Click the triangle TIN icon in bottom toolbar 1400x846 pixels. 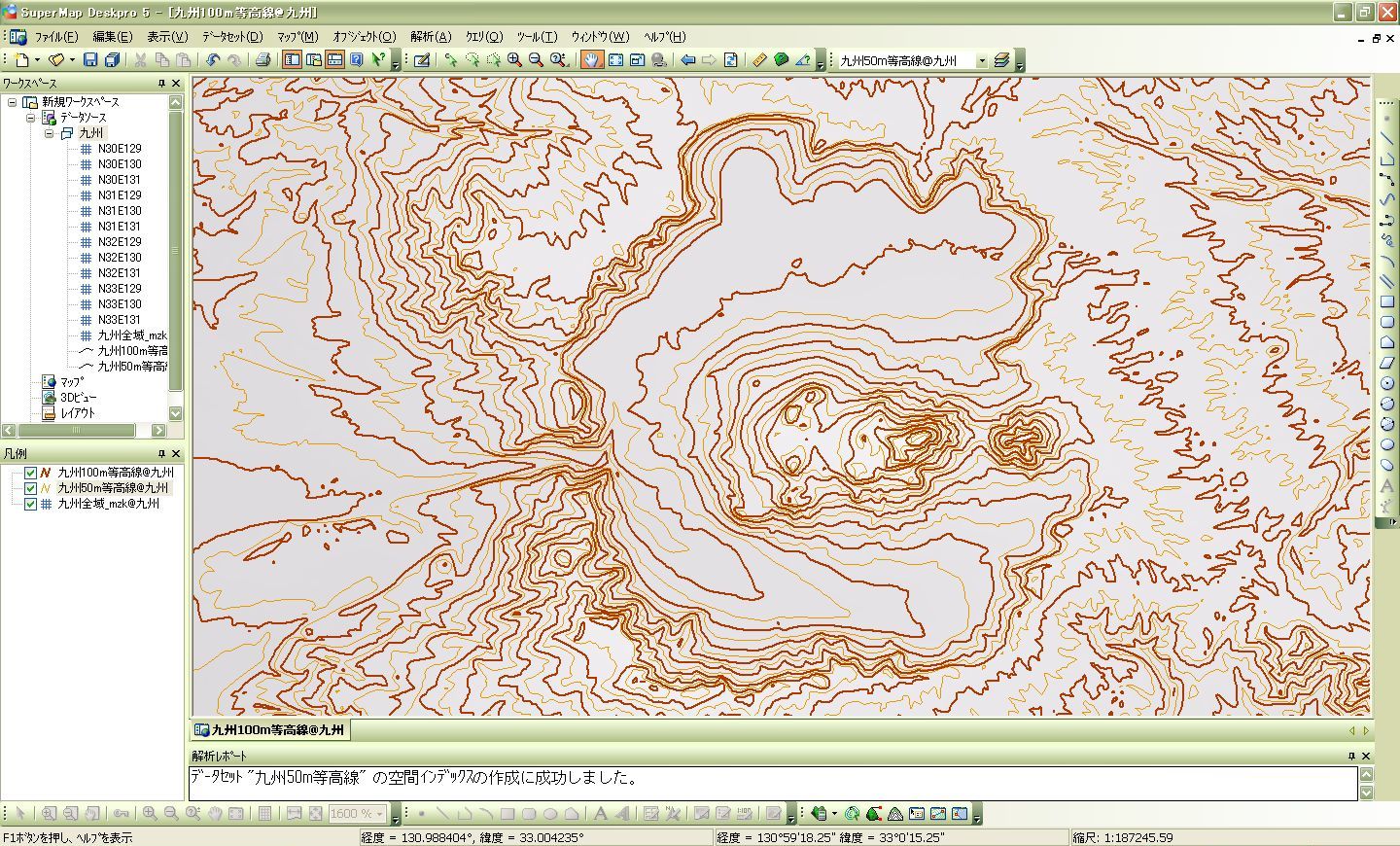click(894, 814)
